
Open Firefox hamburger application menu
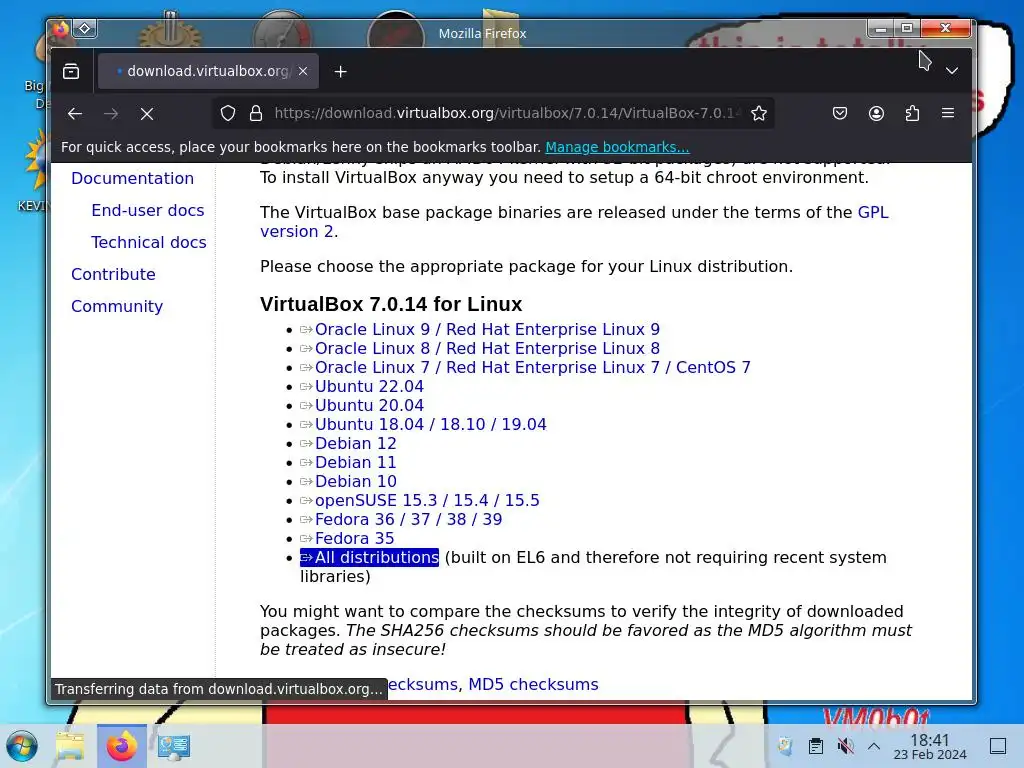point(948,113)
